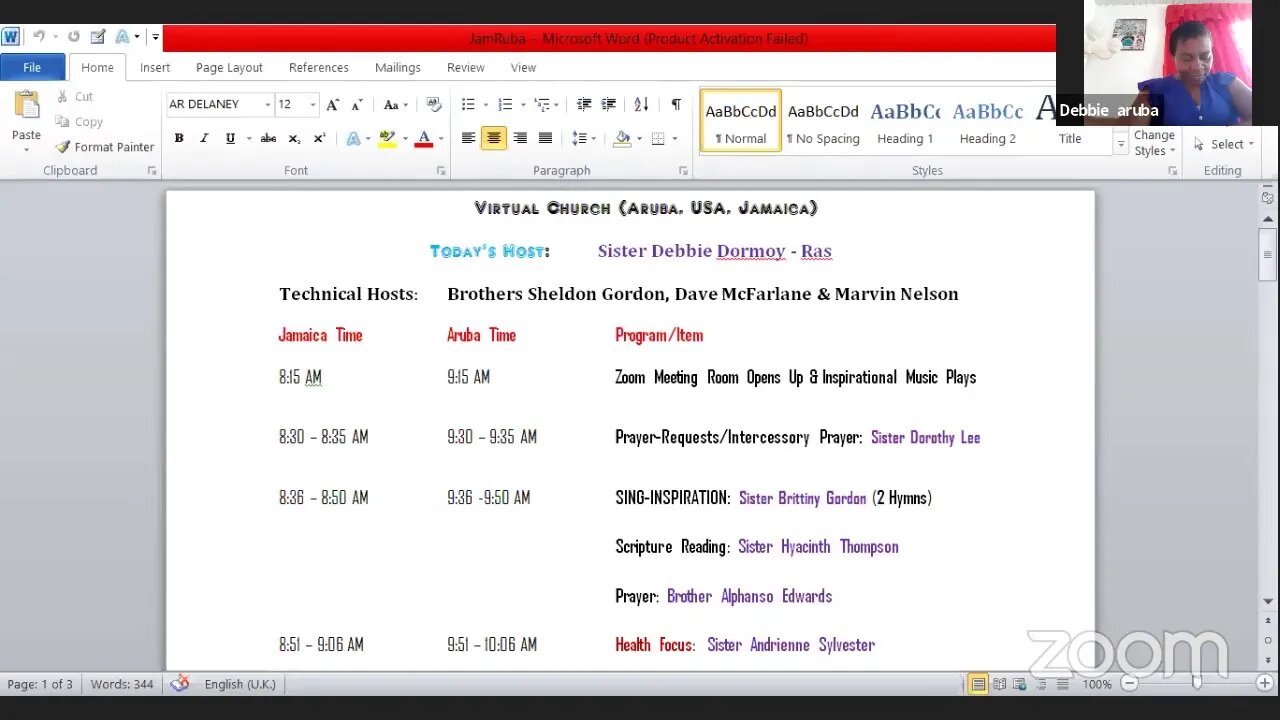Click the proofing errors icon in status bar
The height and width of the screenshot is (720, 1280).
[180, 684]
